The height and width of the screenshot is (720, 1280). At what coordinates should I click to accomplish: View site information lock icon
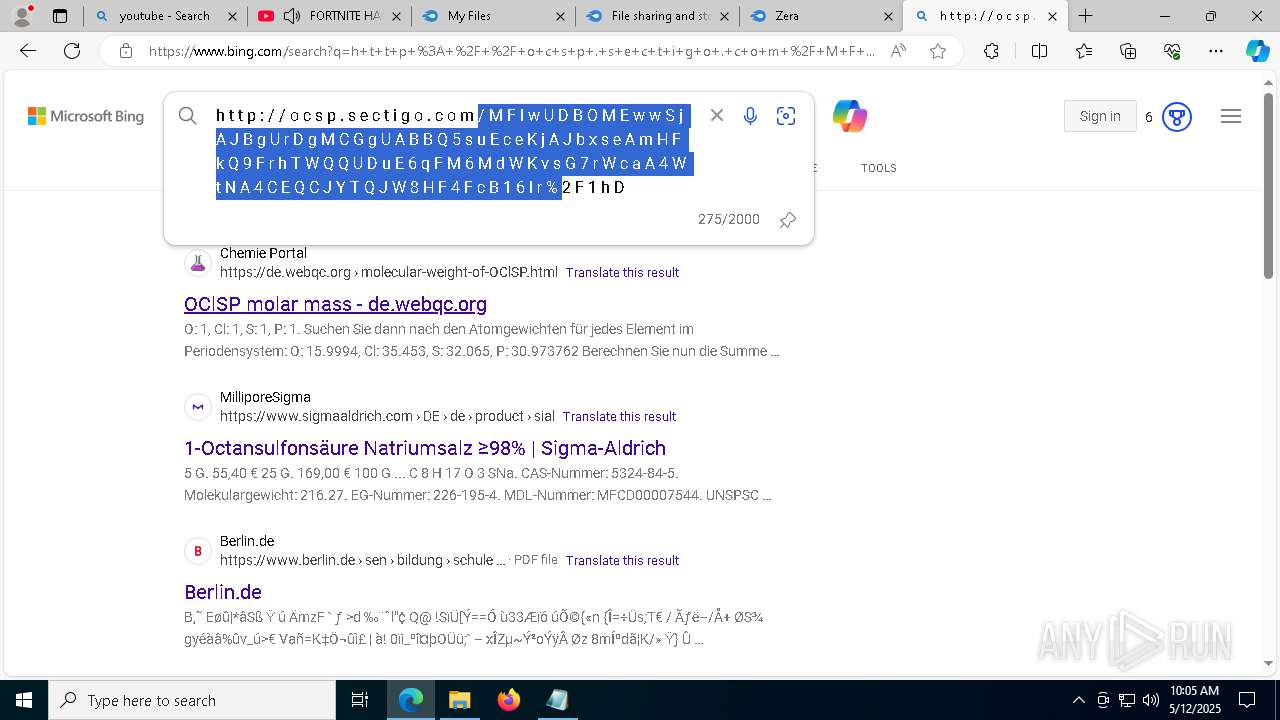[x=125, y=51]
